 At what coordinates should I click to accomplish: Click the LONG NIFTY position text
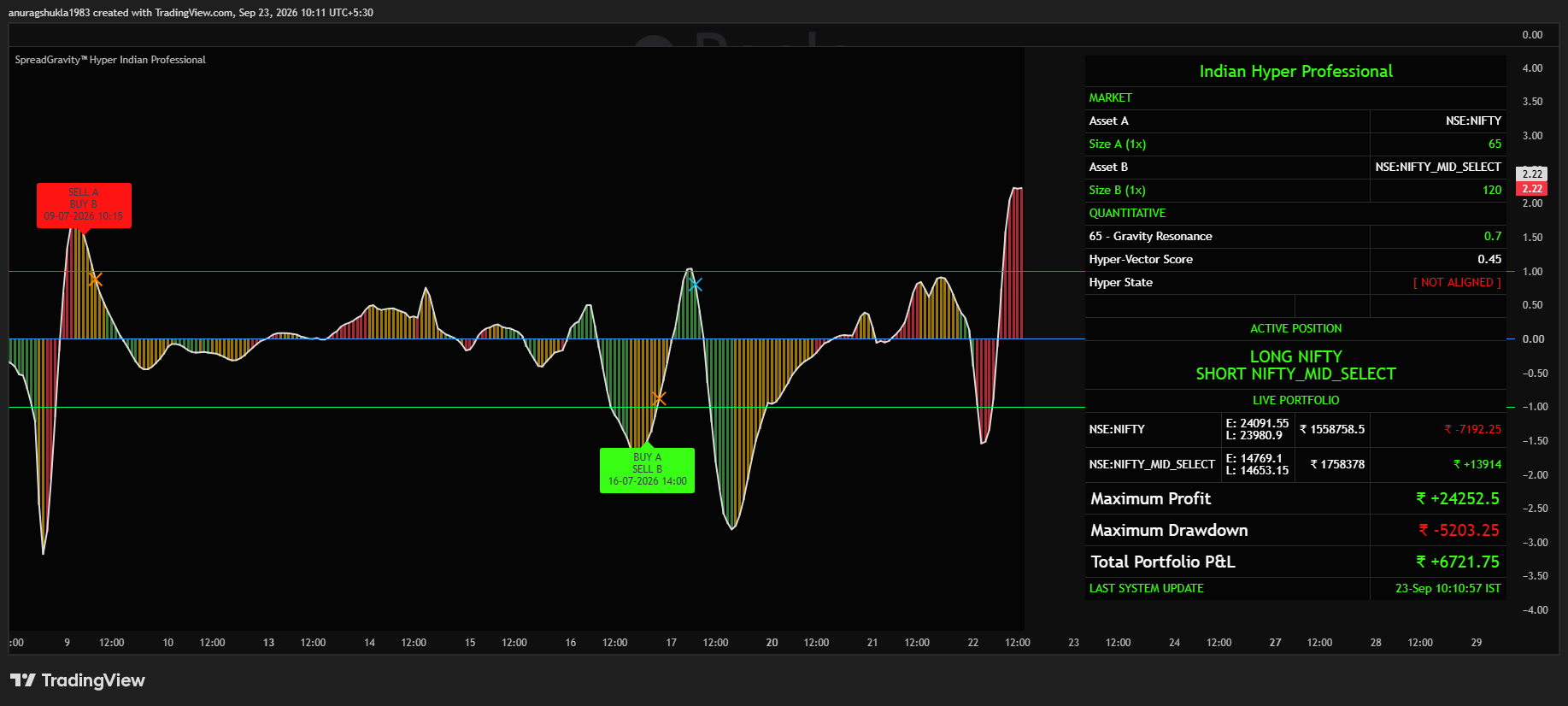(1295, 356)
